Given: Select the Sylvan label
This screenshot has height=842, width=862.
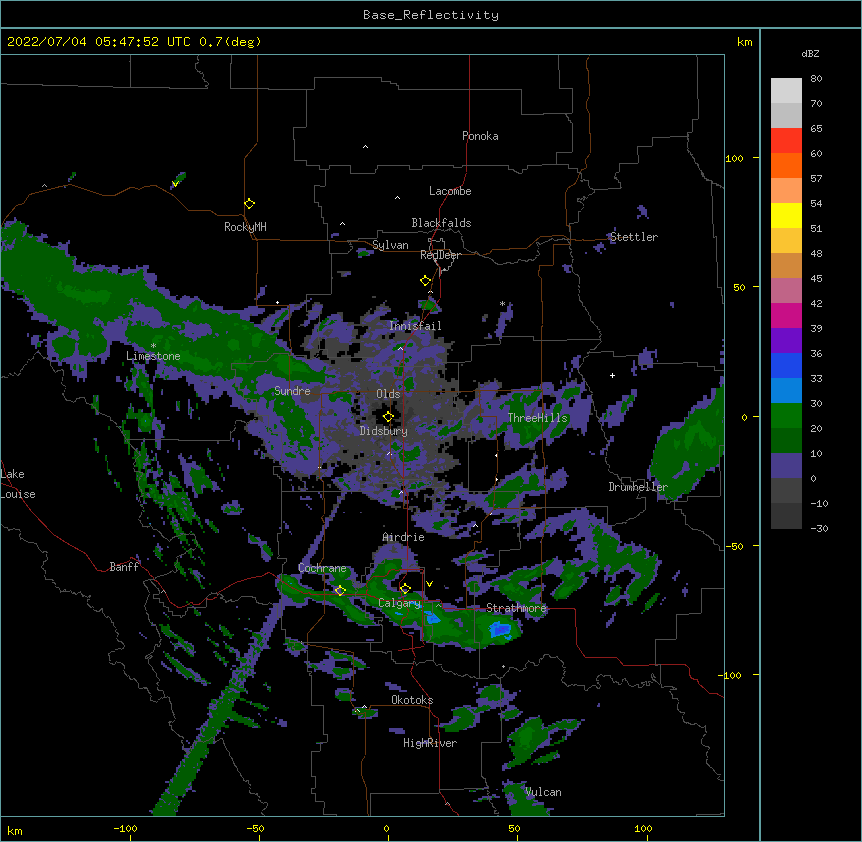Looking at the screenshot, I should coord(390,245).
